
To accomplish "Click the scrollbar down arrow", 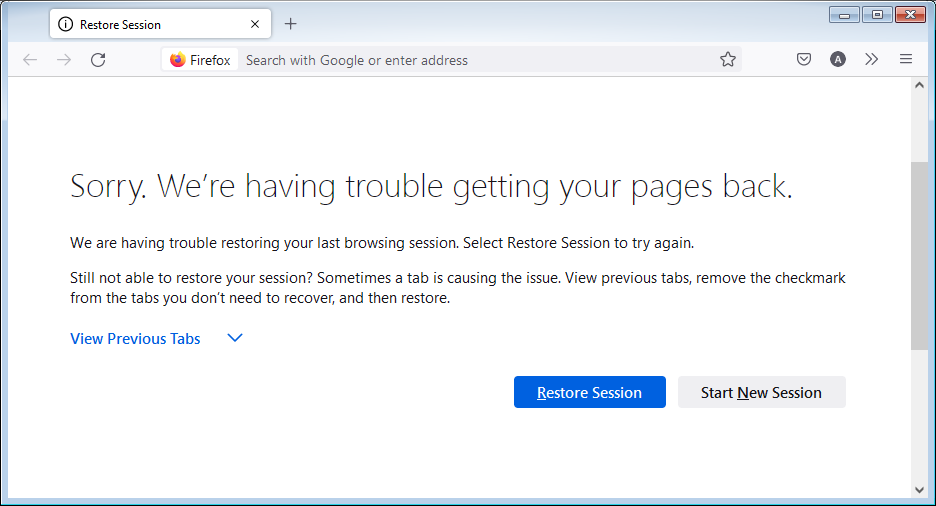I will 919,489.
